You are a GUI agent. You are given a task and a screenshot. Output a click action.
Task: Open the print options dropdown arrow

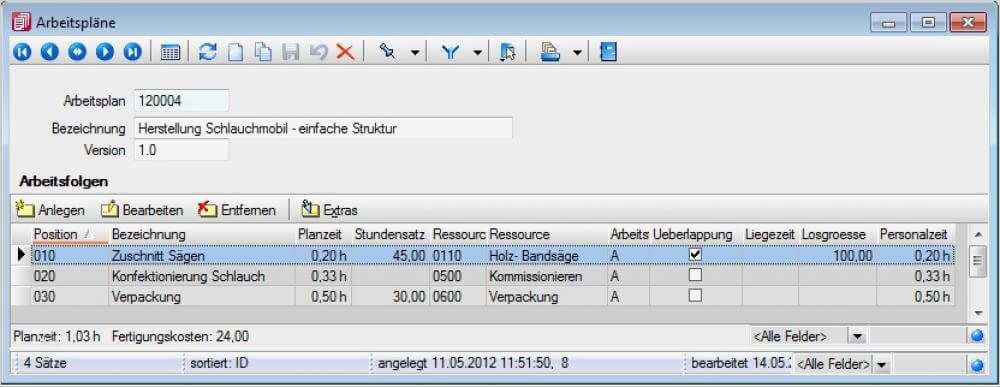[x=577, y=53]
